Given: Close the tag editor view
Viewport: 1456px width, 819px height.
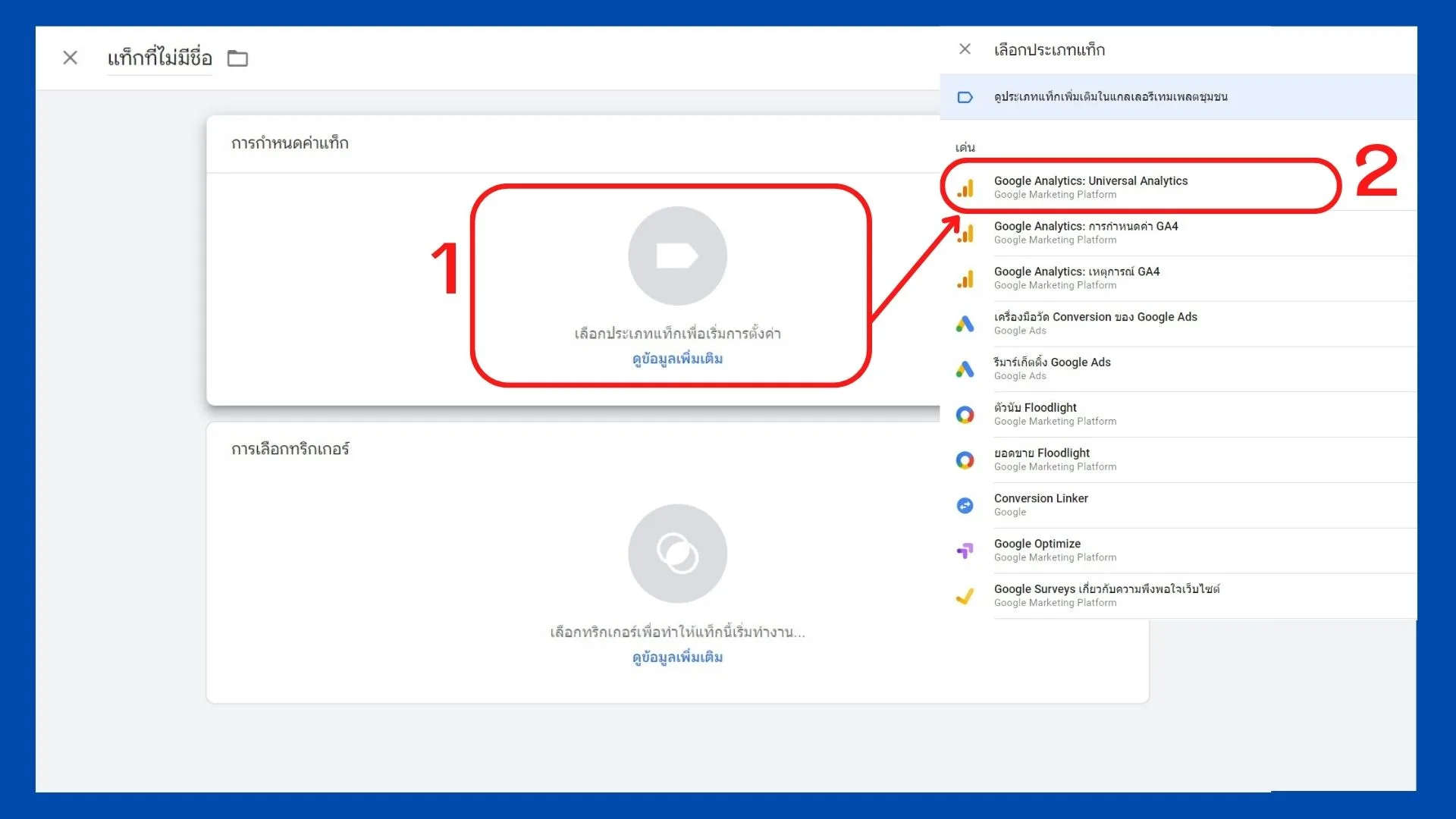Looking at the screenshot, I should 70,58.
